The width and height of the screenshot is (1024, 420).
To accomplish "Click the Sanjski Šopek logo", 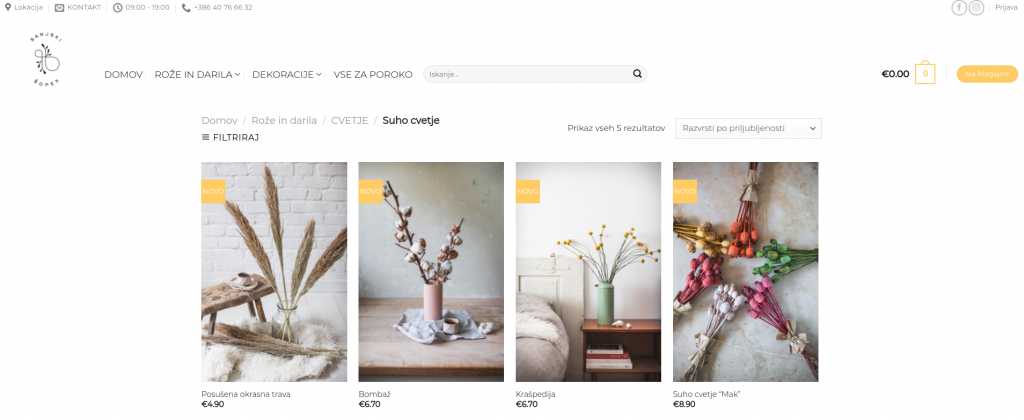I will click(x=46, y=61).
